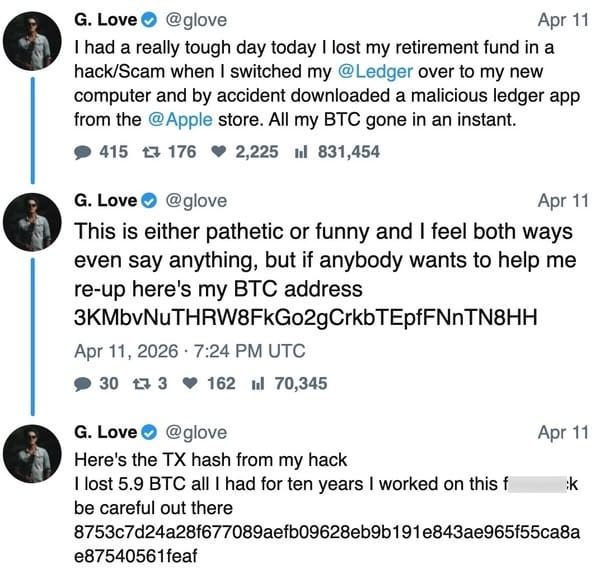Screen dimensions: 600x574
Task: Like the first tweet with 2,225 likes
Action: click(x=218, y=152)
